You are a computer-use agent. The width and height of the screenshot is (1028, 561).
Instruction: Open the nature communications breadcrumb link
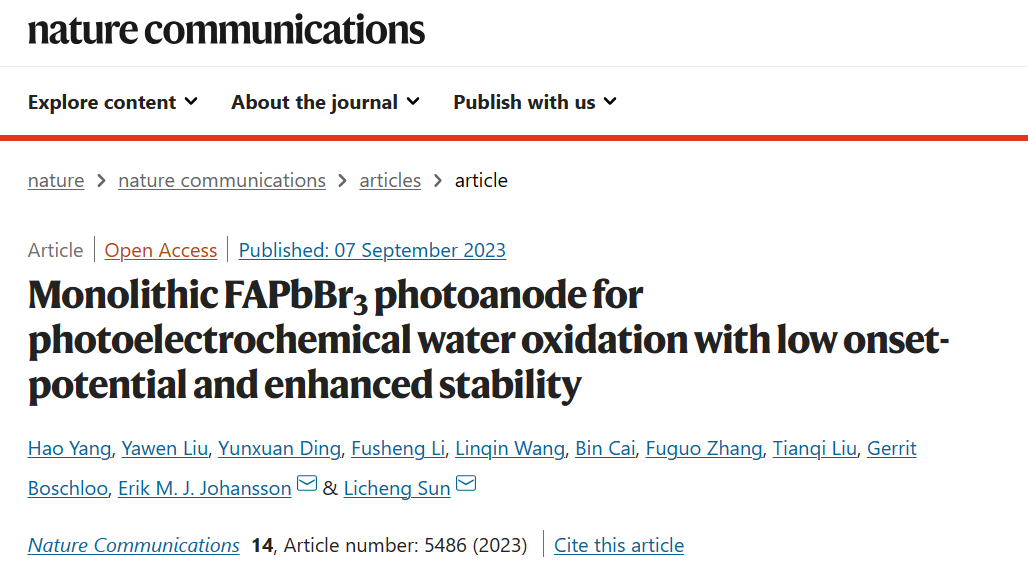coord(222,180)
